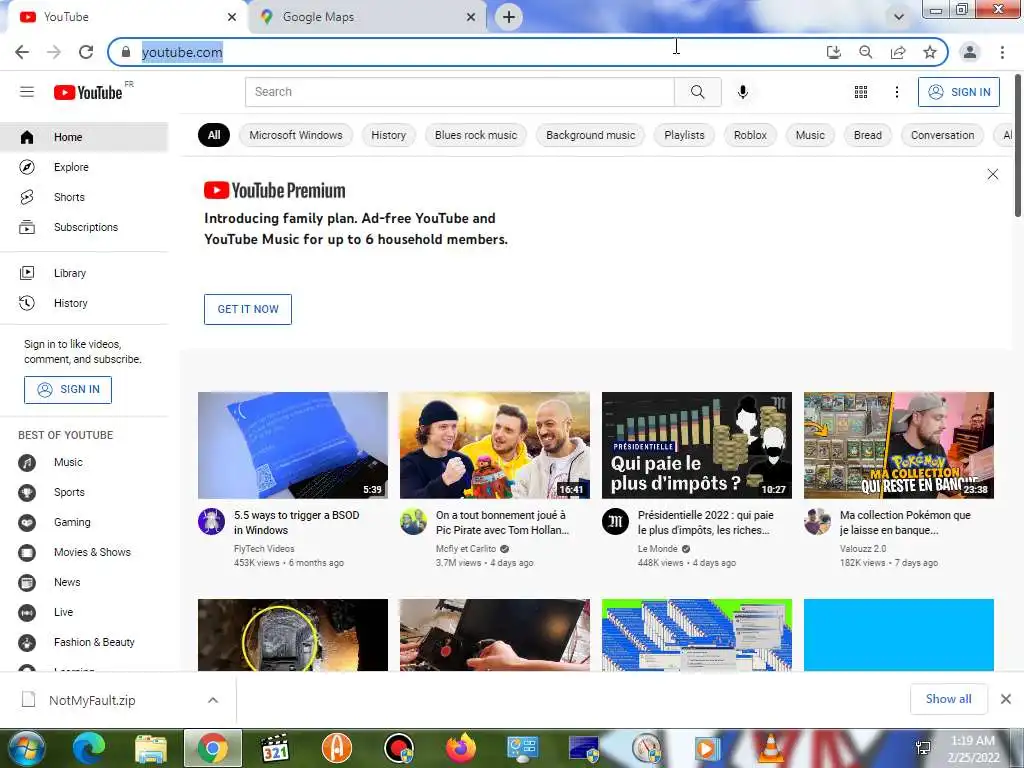The image size is (1024, 768).
Task: Open History from the sidebar
Action: (84, 303)
